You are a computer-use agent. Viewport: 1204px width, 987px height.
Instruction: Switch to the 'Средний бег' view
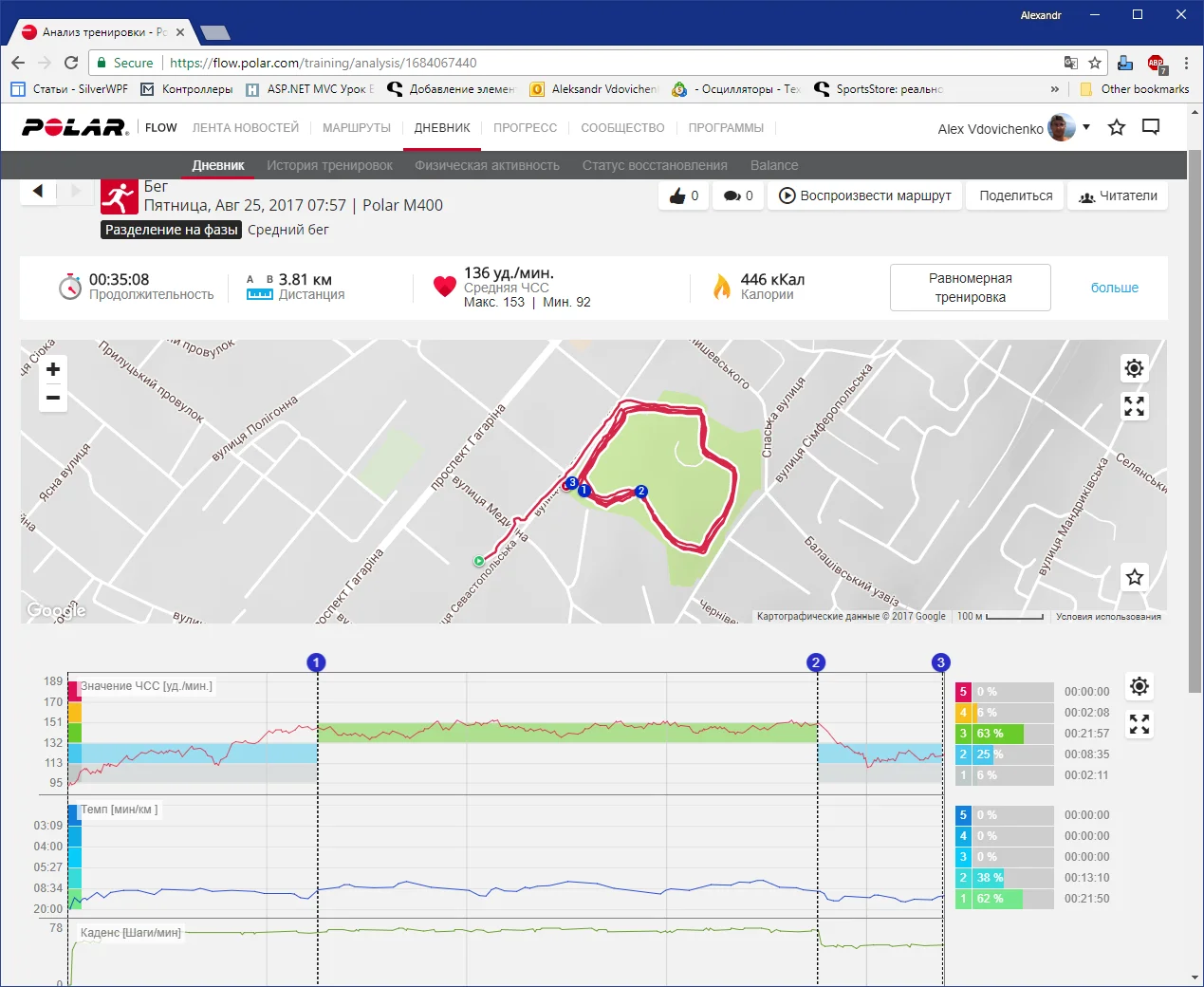(x=288, y=230)
